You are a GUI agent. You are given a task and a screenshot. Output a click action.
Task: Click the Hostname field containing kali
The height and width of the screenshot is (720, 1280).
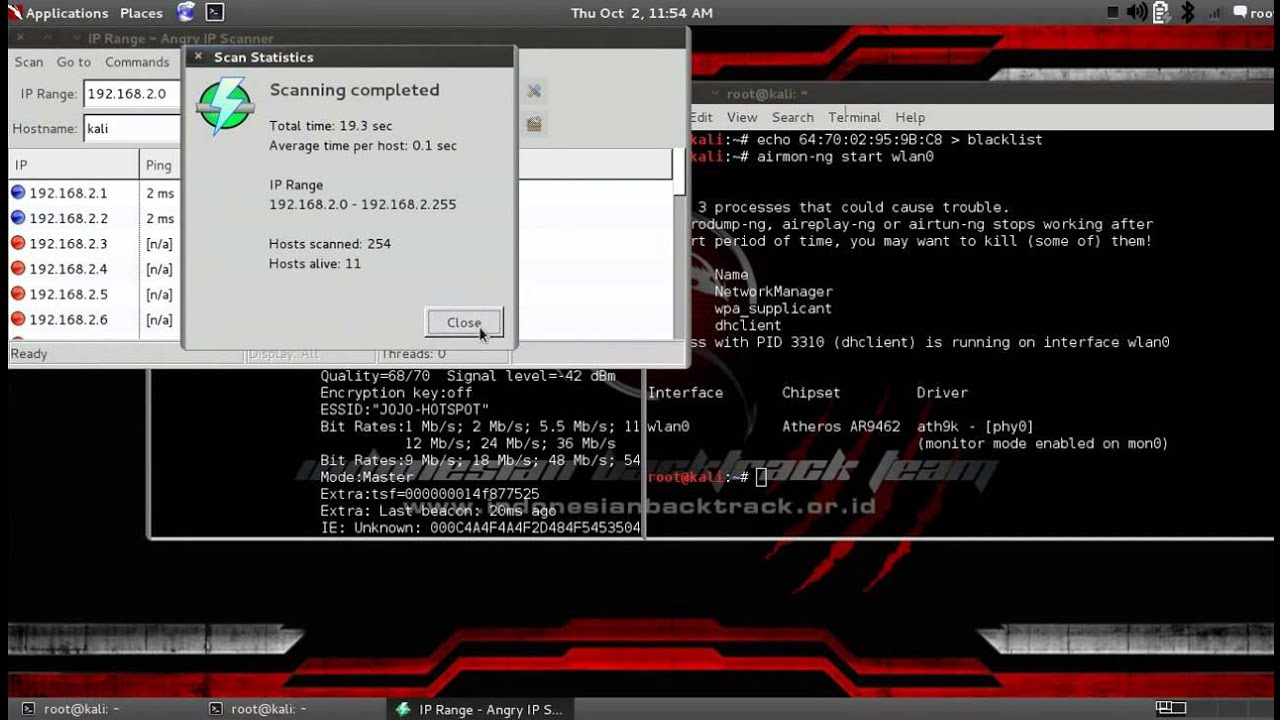pyautogui.click(x=132, y=128)
